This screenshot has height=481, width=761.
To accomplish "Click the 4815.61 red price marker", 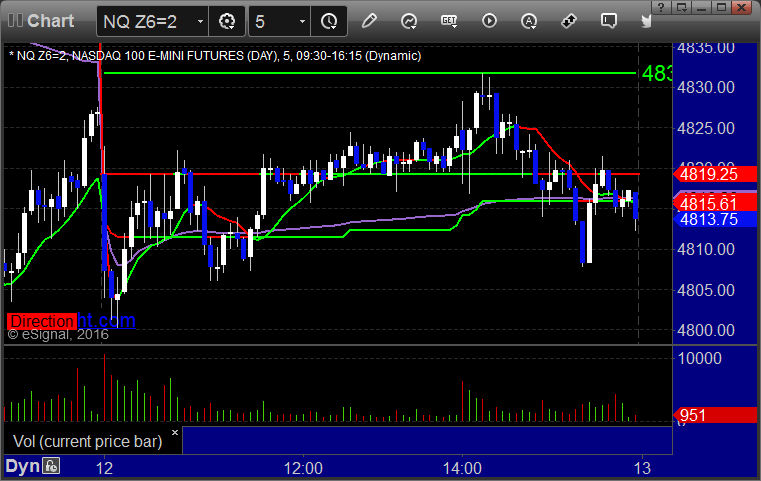I will point(715,203).
